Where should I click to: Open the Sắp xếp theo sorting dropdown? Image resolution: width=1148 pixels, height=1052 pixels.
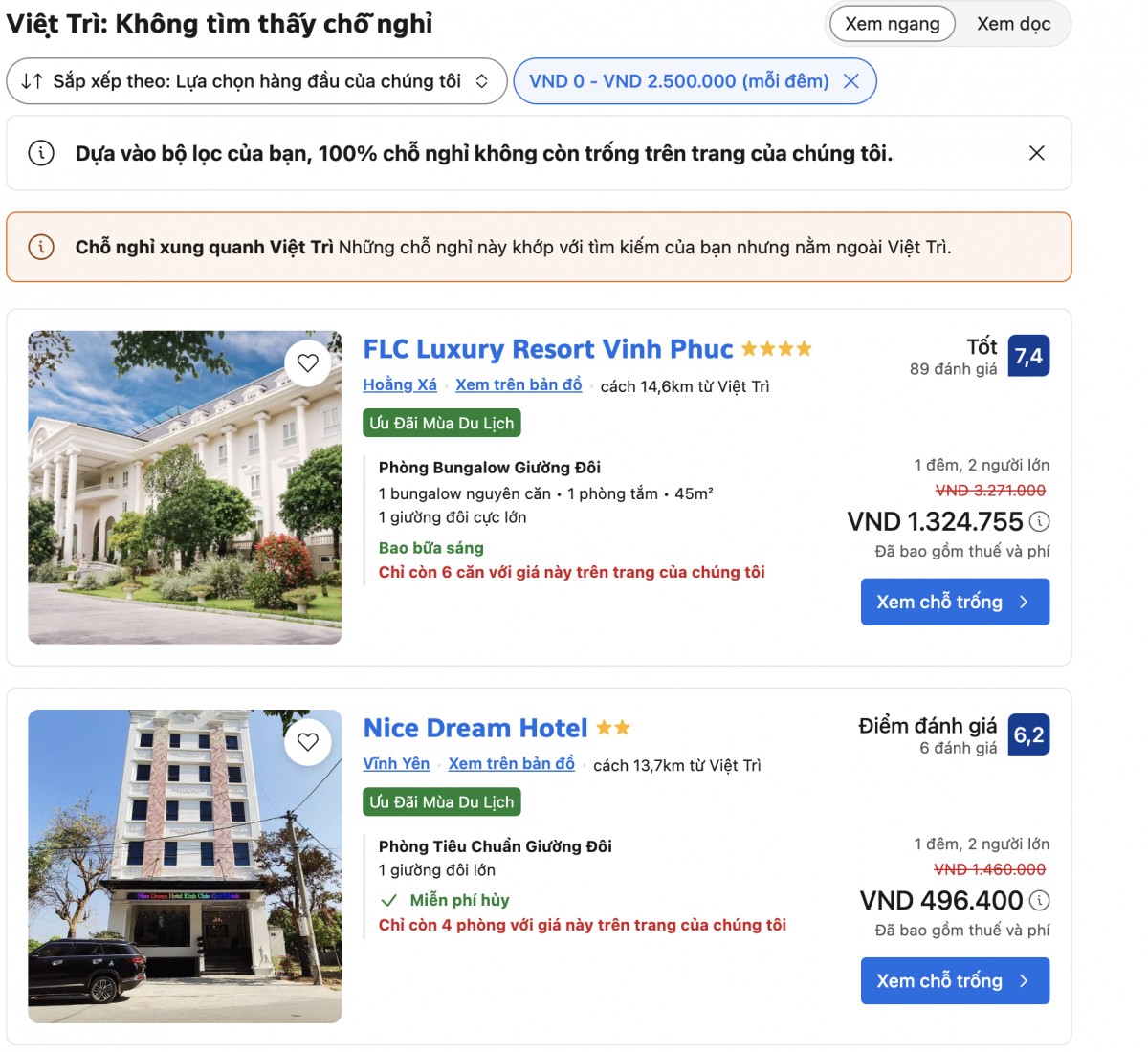258,81
